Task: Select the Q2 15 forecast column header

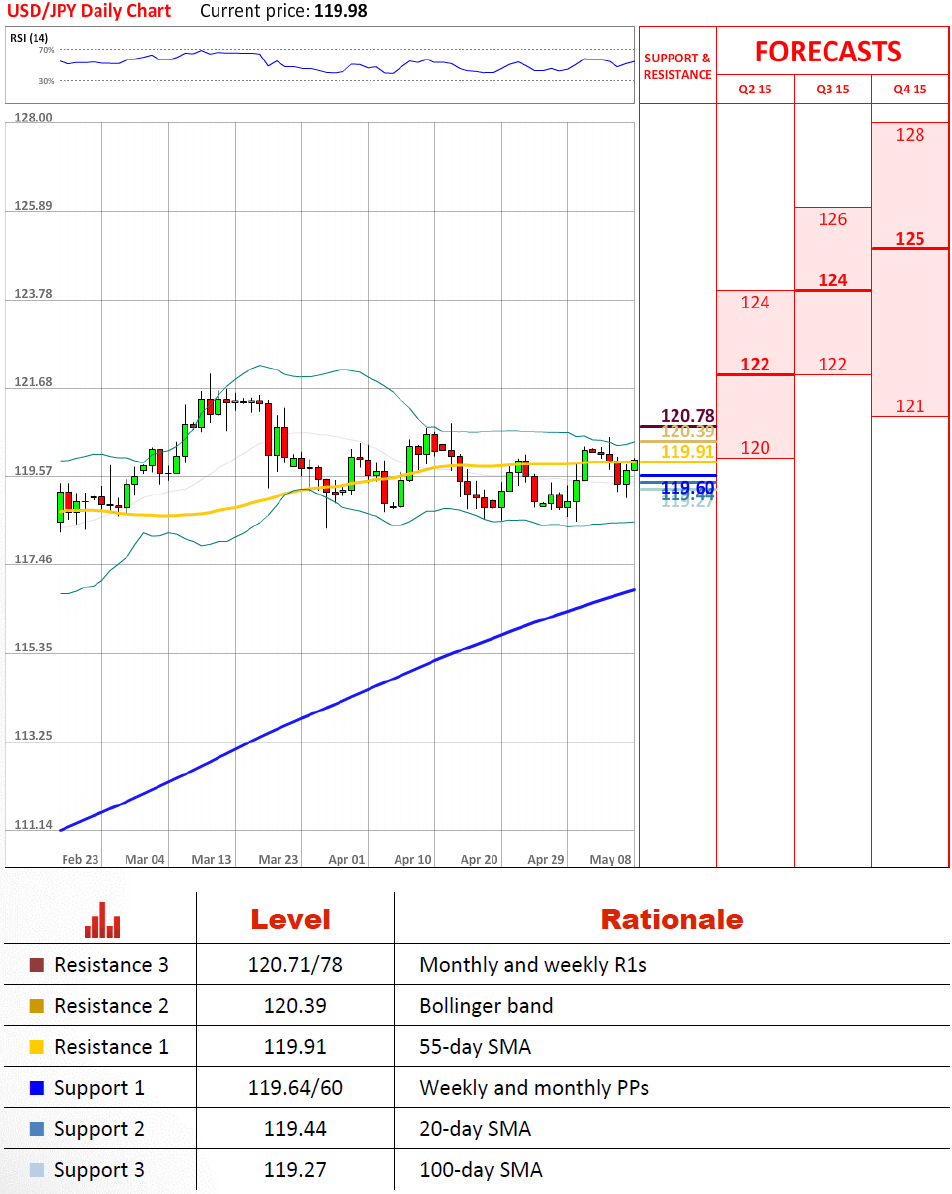Action: (x=755, y=89)
